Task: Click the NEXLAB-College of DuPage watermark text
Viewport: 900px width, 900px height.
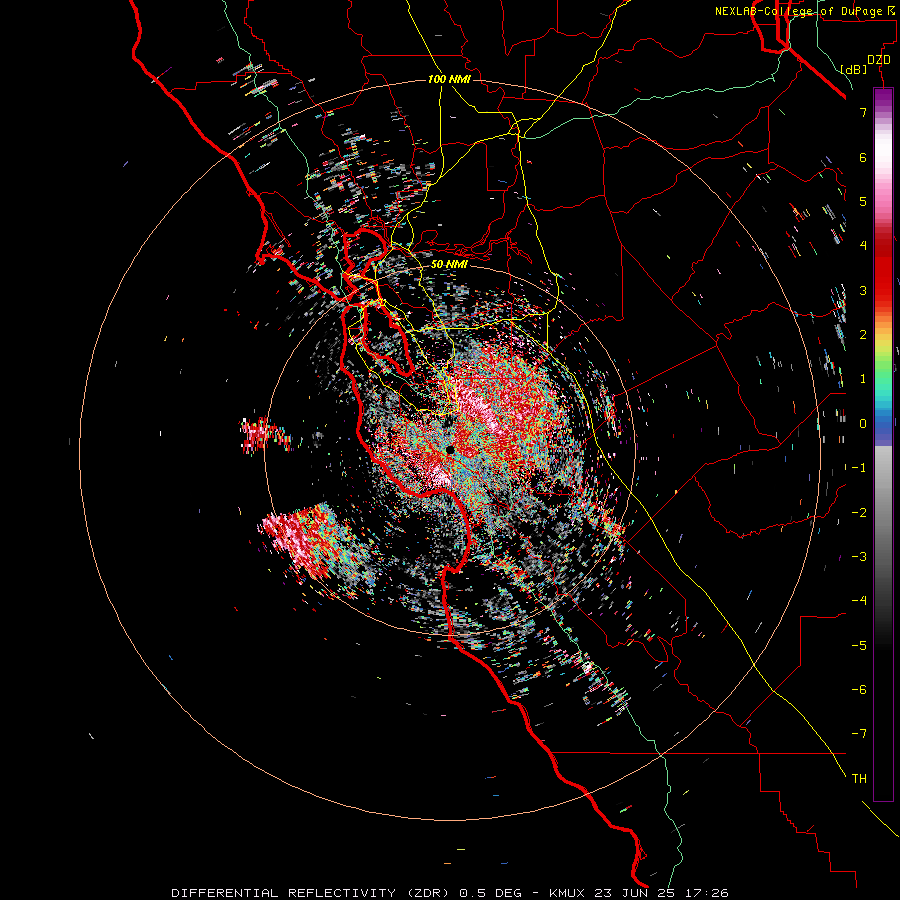Action: tap(806, 11)
